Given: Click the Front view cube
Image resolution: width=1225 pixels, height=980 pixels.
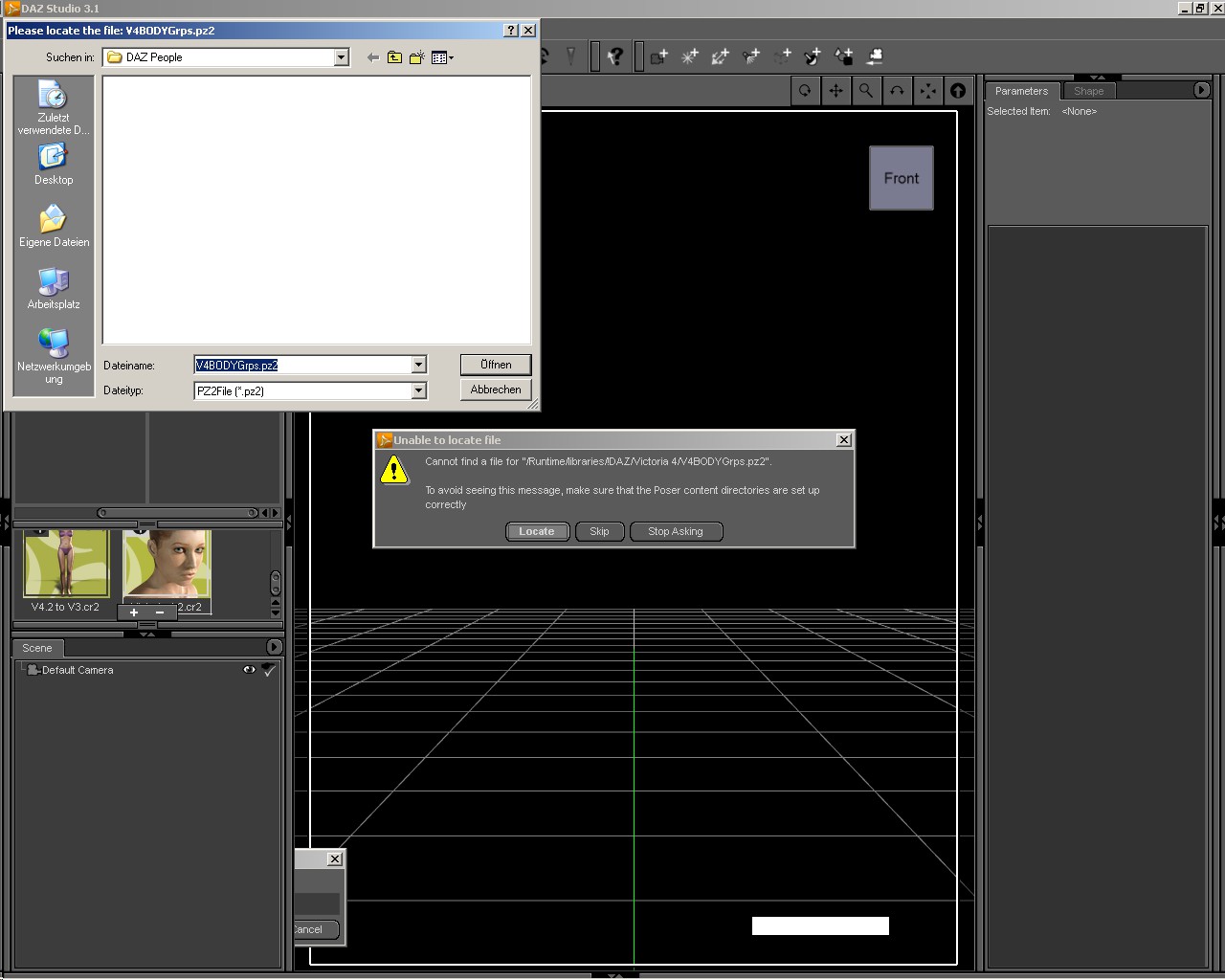Looking at the screenshot, I should [902, 178].
